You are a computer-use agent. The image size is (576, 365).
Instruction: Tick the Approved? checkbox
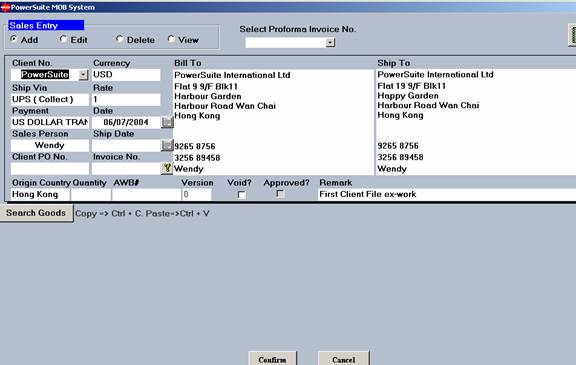tap(280, 194)
